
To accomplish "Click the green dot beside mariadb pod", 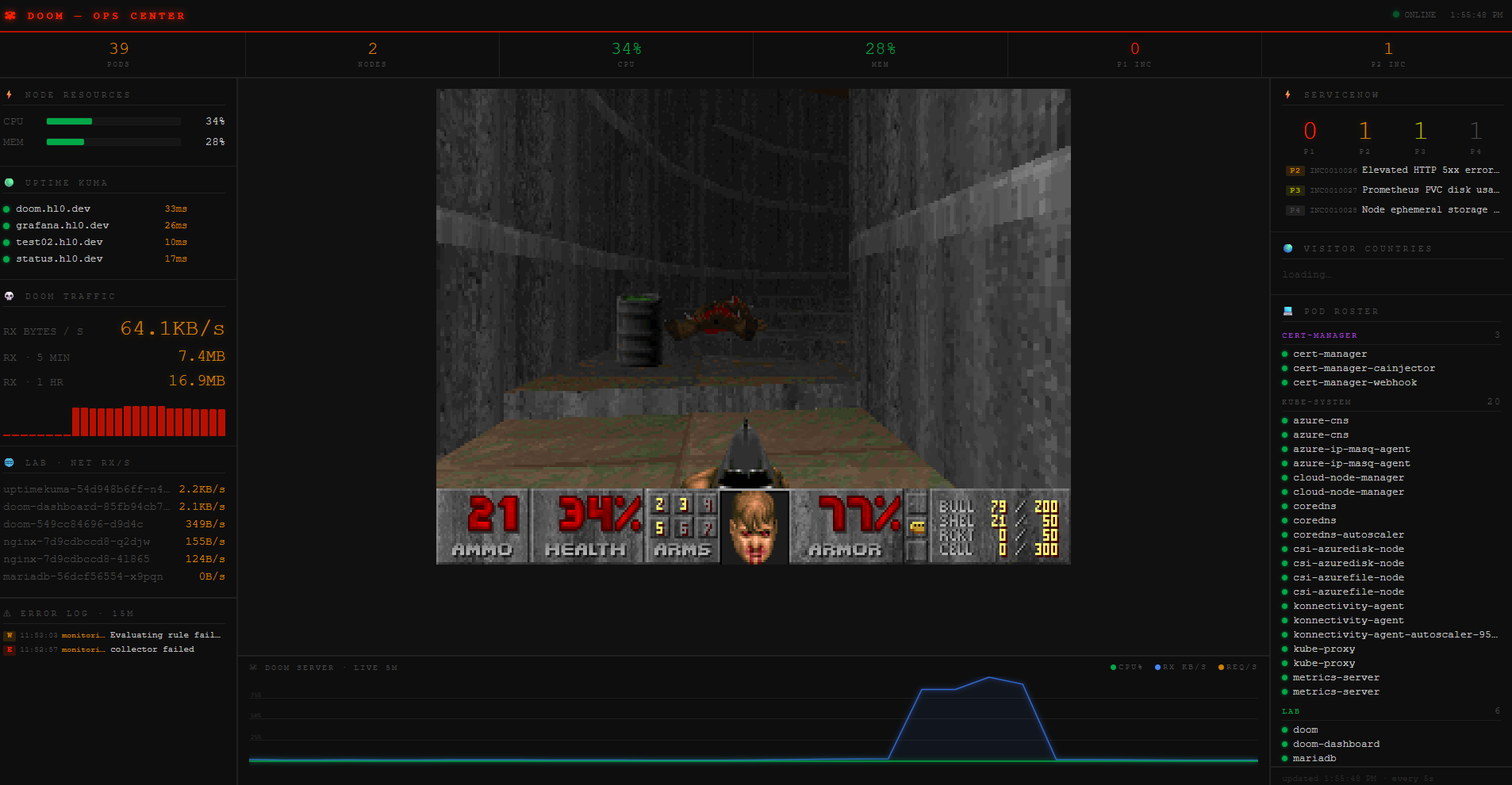I will [1284, 759].
